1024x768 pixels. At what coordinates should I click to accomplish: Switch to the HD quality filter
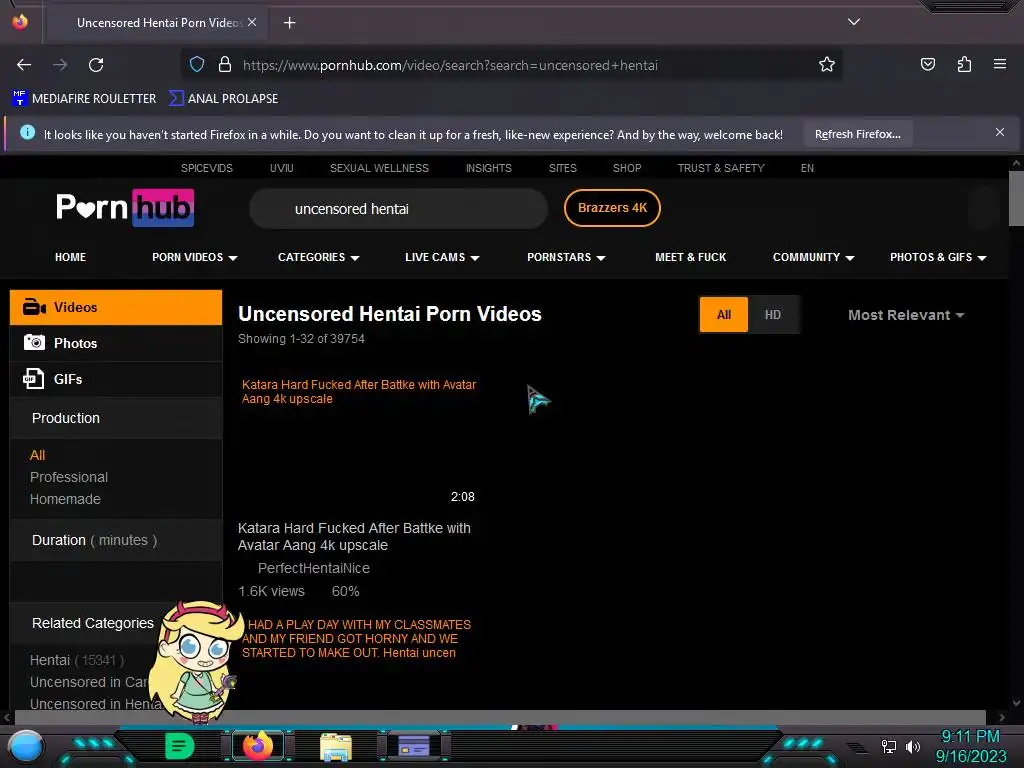pyautogui.click(x=773, y=315)
